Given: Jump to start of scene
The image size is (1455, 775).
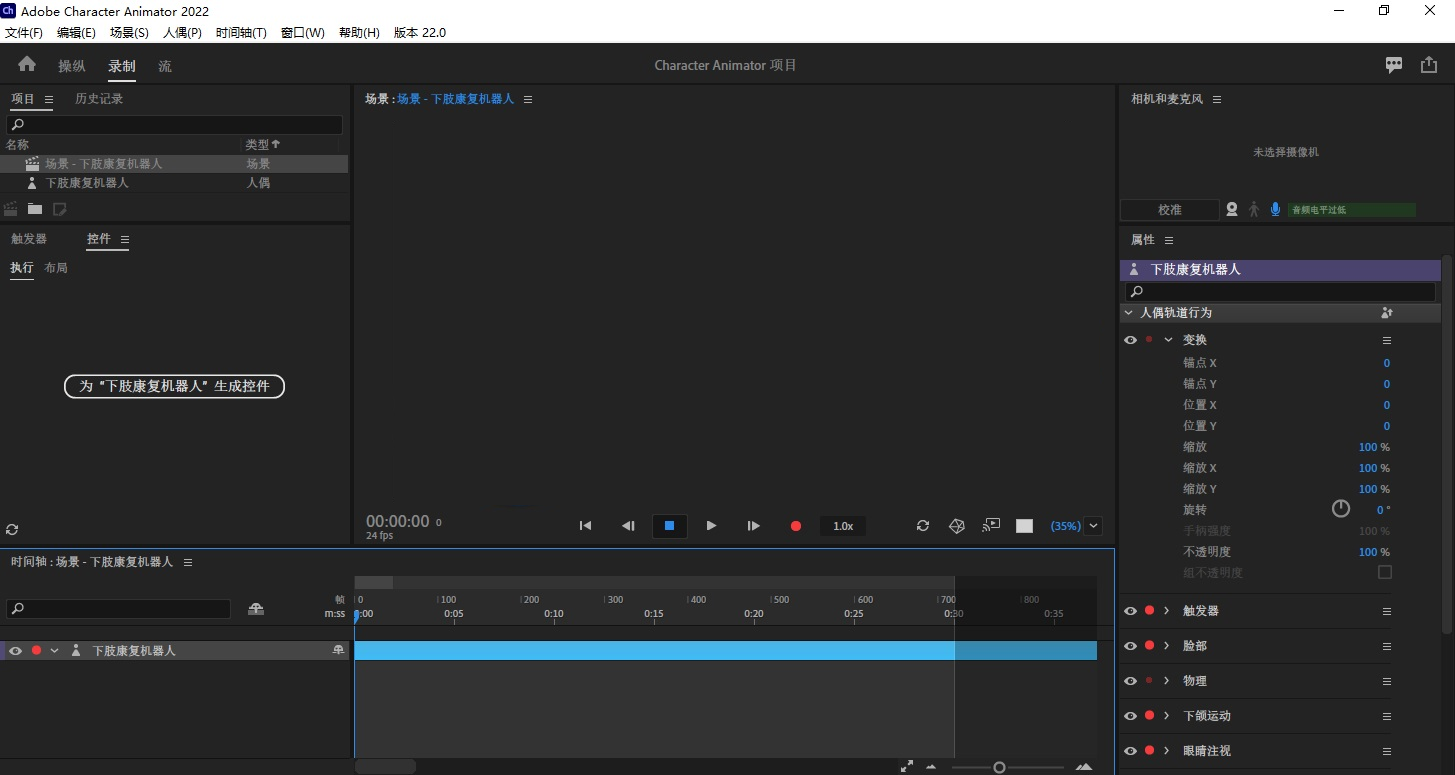Looking at the screenshot, I should (x=586, y=526).
